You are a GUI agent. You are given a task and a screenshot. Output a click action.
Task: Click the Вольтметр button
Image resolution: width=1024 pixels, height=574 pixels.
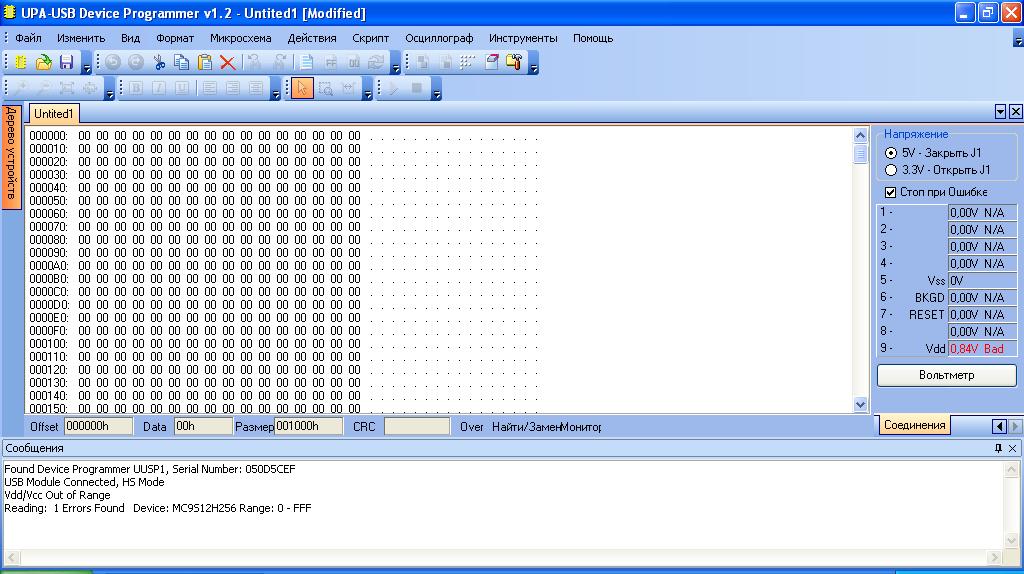(946, 375)
